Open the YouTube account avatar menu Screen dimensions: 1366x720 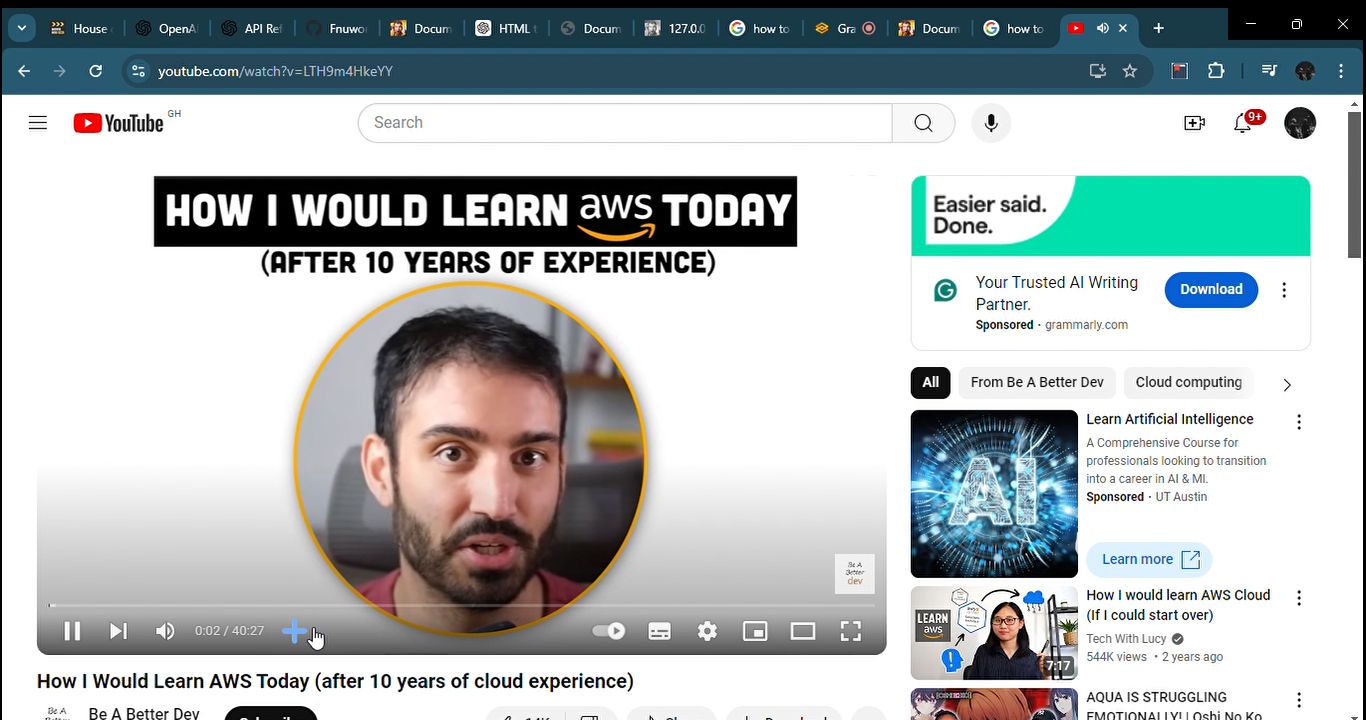coord(1300,123)
